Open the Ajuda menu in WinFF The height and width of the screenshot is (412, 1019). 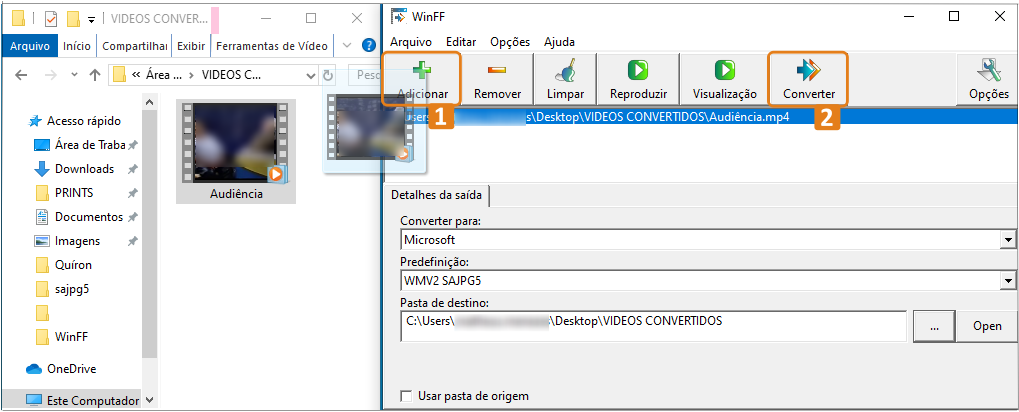[x=559, y=42]
